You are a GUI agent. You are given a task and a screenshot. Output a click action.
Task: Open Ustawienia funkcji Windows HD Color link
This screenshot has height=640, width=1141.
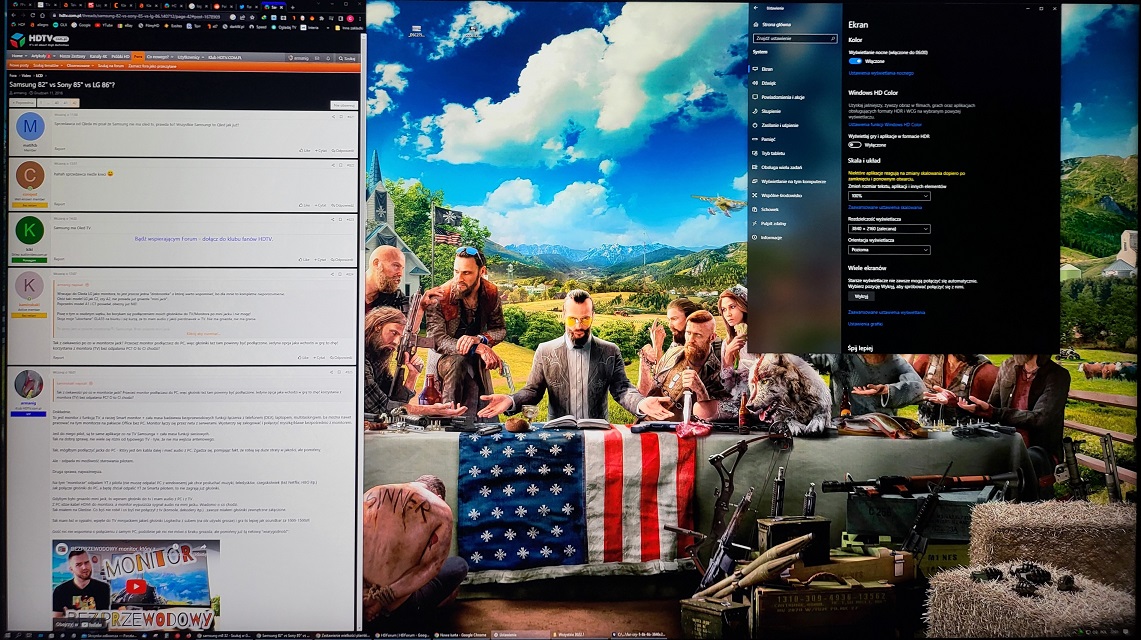tap(885, 125)
